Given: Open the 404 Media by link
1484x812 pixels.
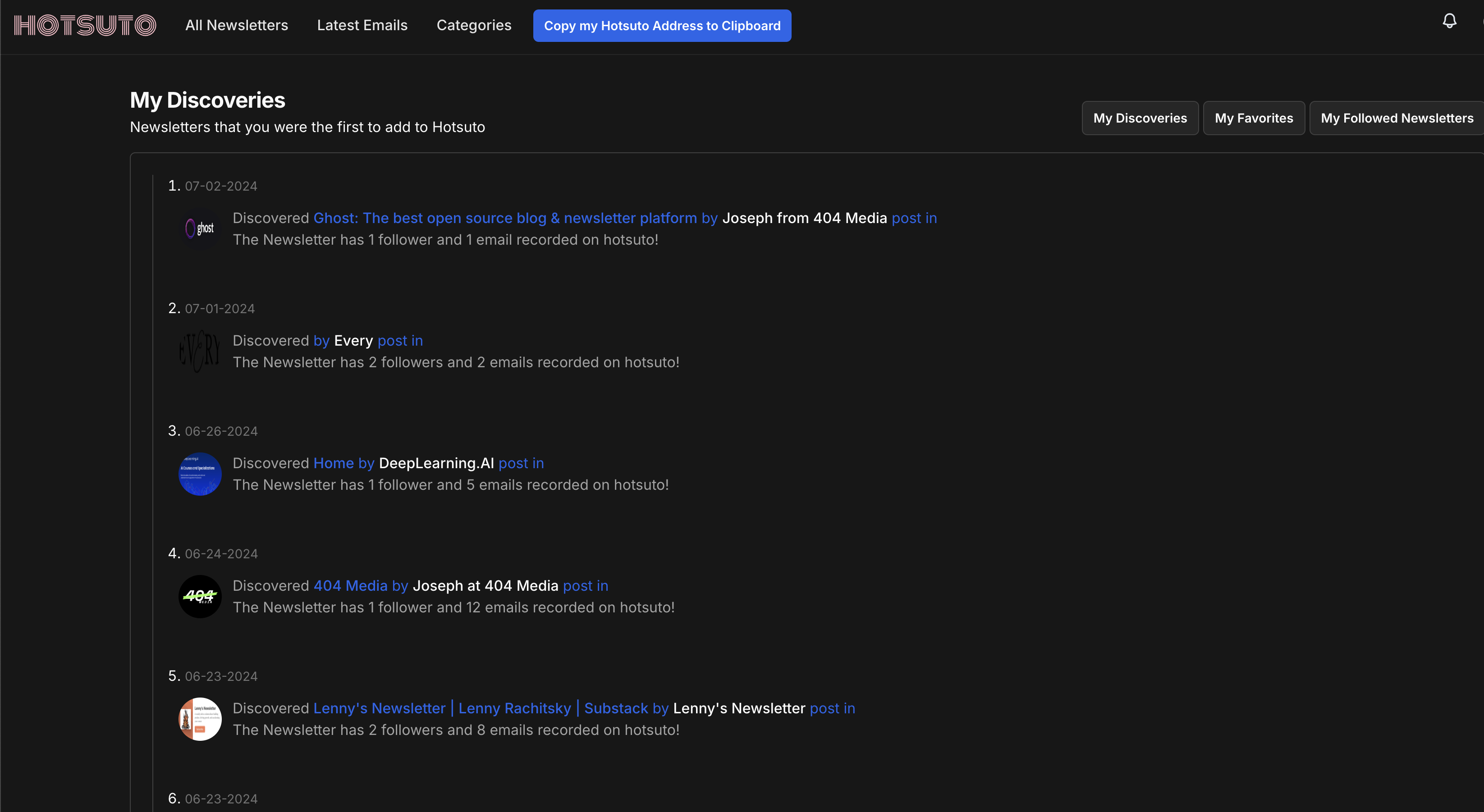Looking at the screenshot, I should tap(361, 586).
